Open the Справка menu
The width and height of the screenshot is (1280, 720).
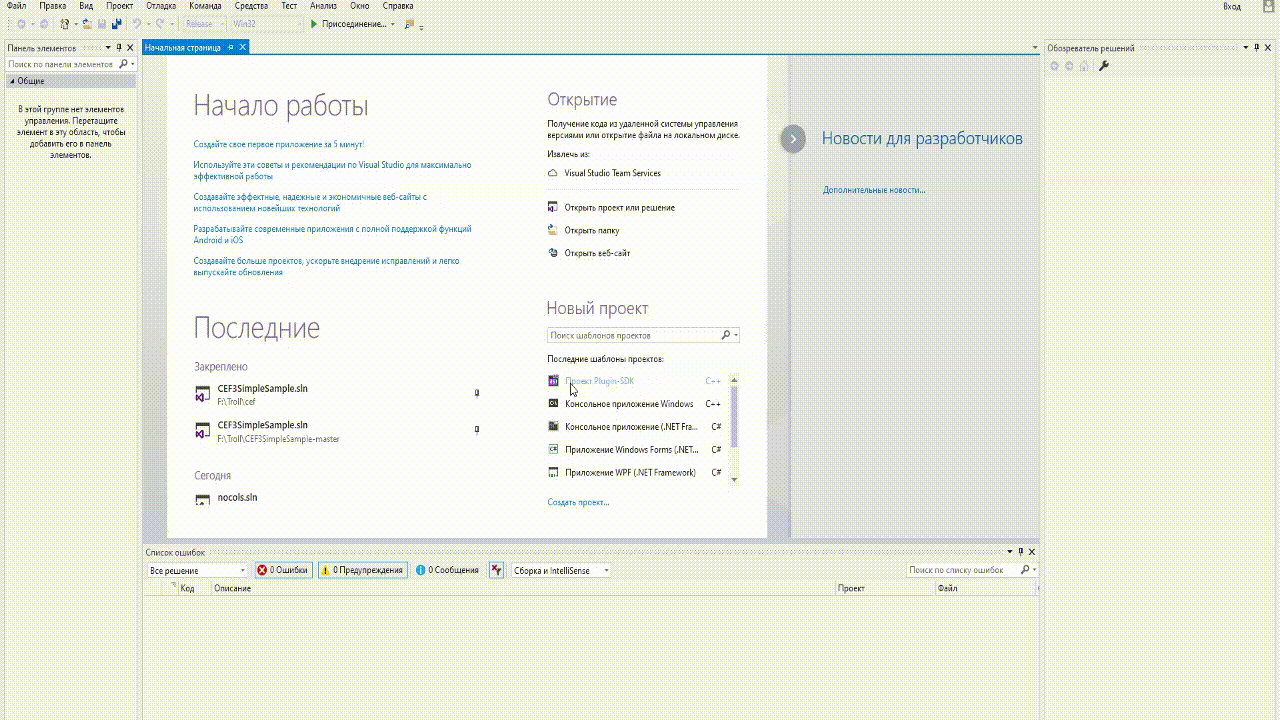[x=398, y=6]
